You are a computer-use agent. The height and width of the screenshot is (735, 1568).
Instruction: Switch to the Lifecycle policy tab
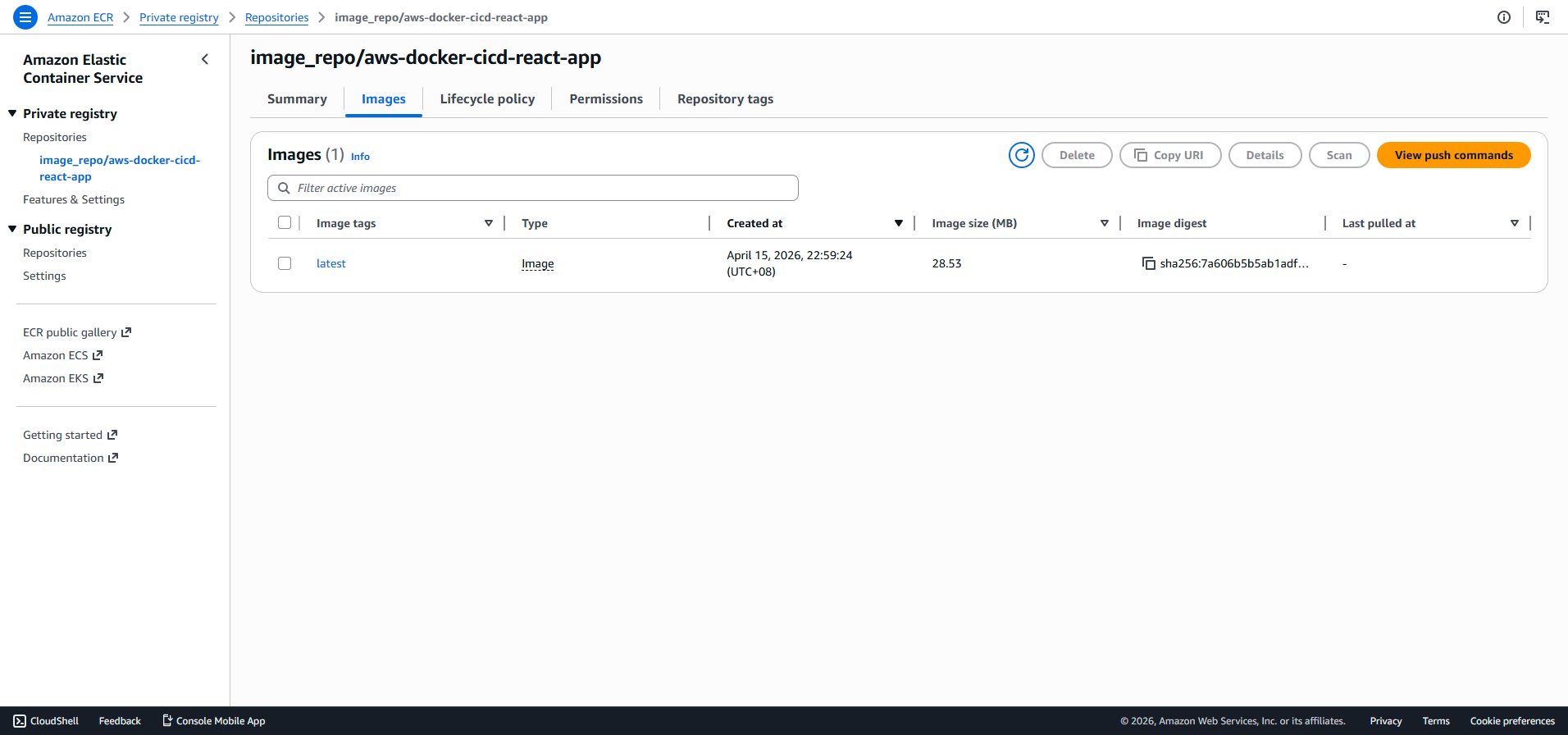pos(487,99)
